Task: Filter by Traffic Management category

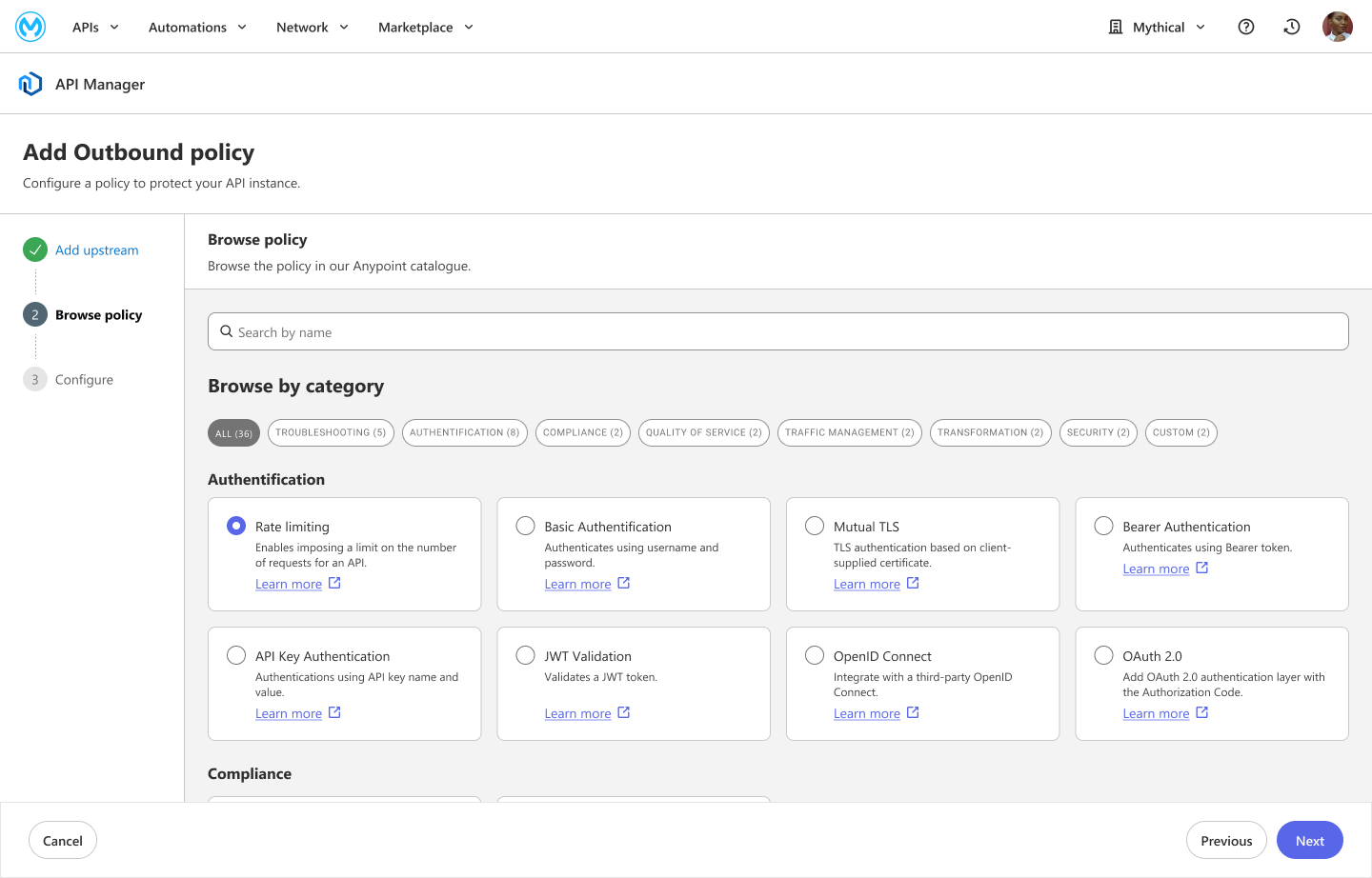Action: pos(850,432)
